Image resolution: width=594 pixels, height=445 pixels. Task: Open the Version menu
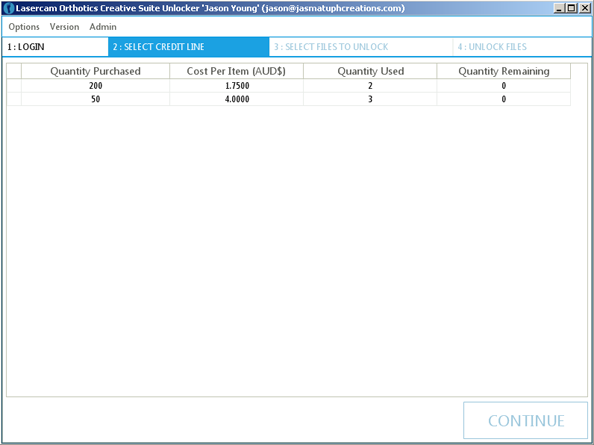64,27
